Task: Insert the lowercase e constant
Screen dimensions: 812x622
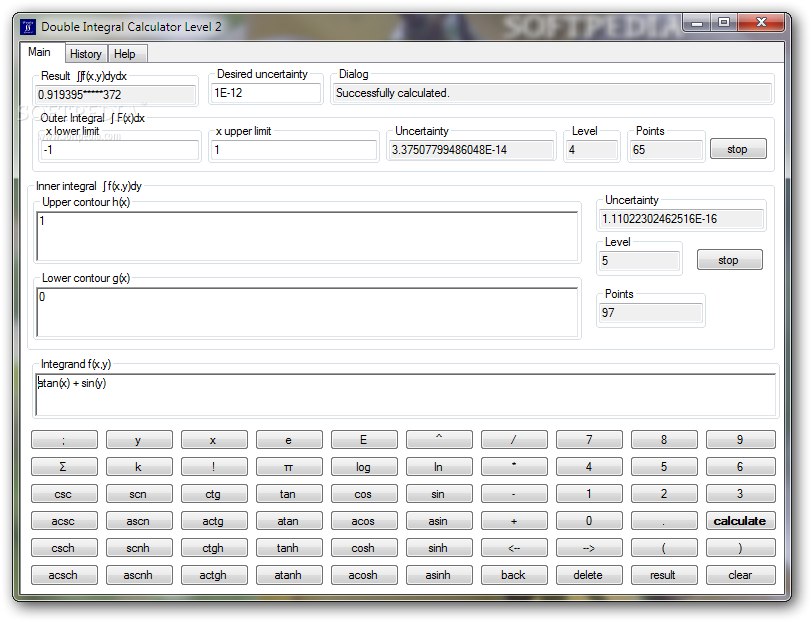Action: [x=288, y=440]
